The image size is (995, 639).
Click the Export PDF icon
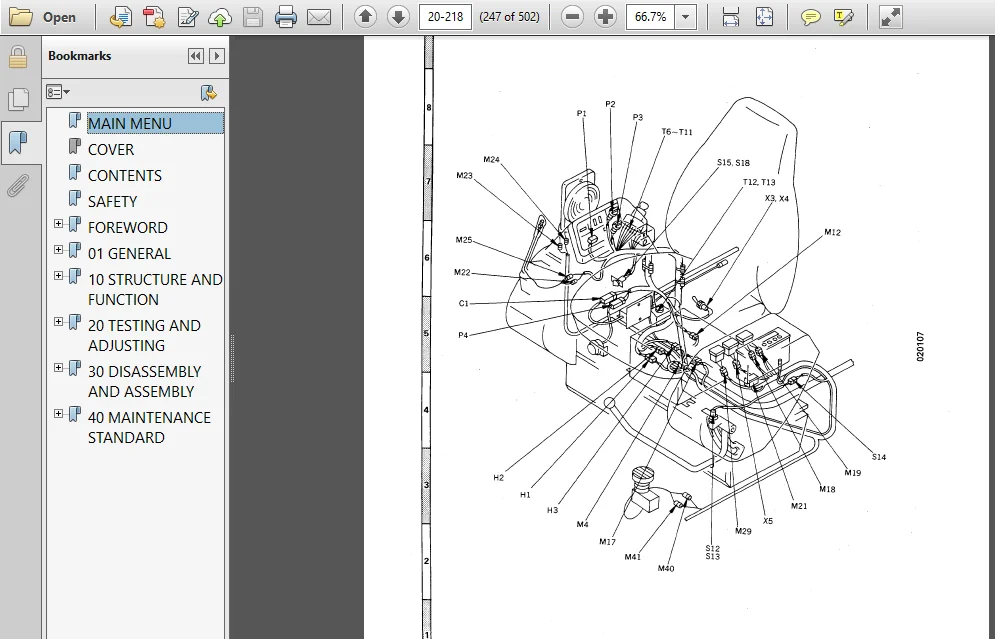121,17
